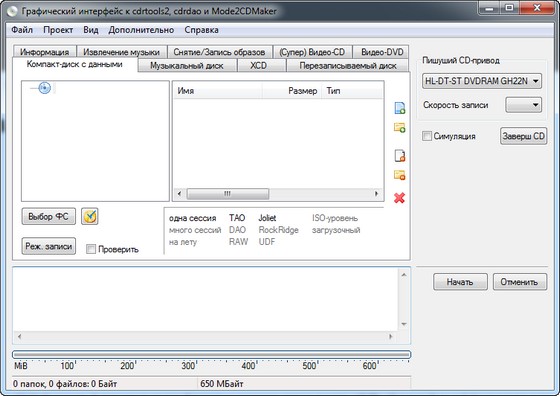Click the RAW mode label

coord(238,242)
